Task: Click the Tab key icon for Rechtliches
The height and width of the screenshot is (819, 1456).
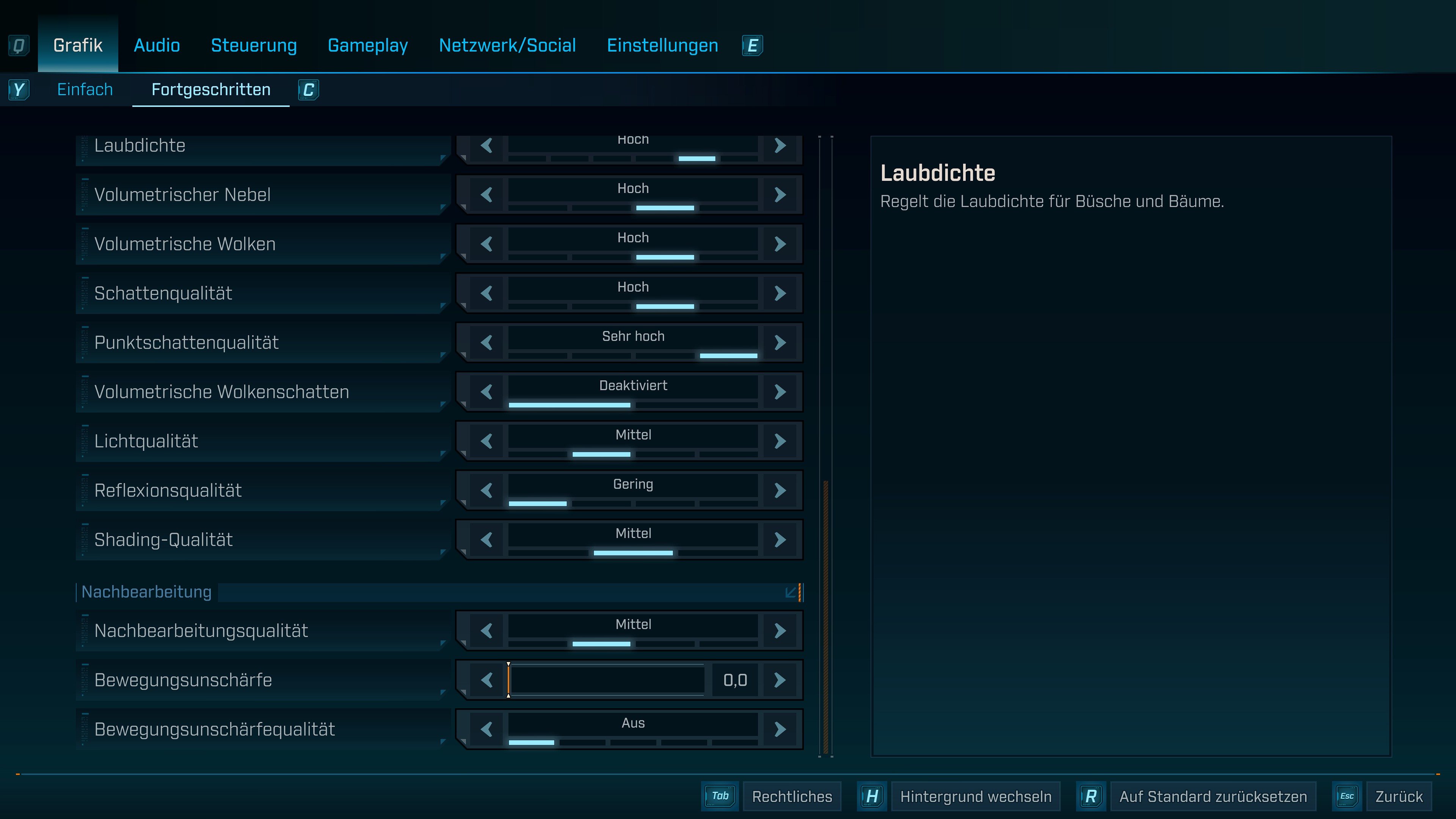Action: 720,796
